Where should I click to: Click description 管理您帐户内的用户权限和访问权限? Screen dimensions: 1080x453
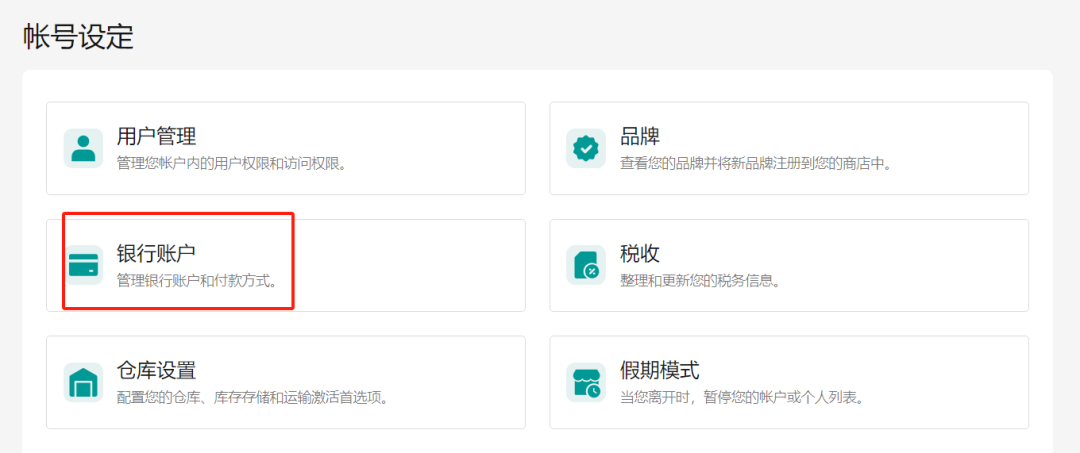tap(232, 163)
